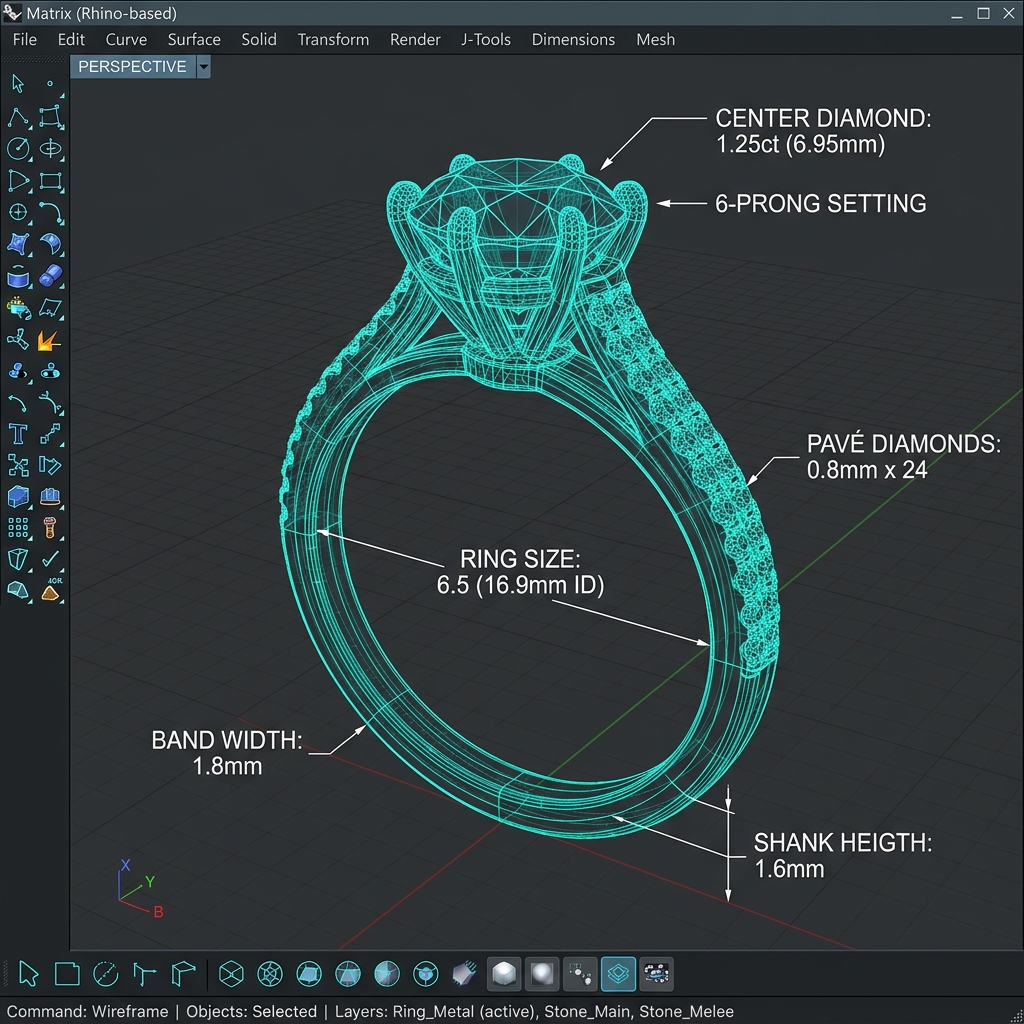Screen dimensions: 1024x1024
Task: Choose the single Point tool
Action: pos(50,84)
